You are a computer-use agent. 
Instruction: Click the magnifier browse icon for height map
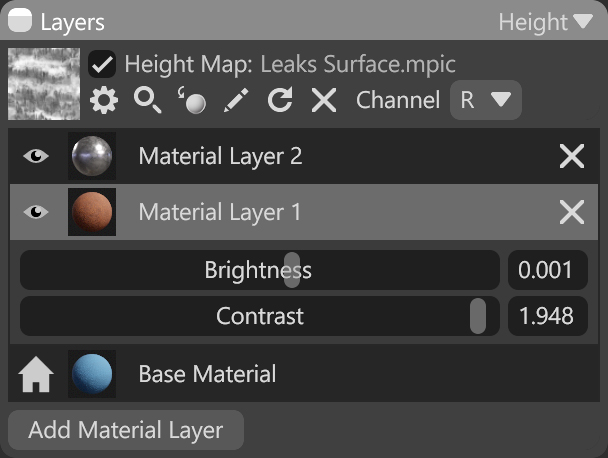click(147, 100)
